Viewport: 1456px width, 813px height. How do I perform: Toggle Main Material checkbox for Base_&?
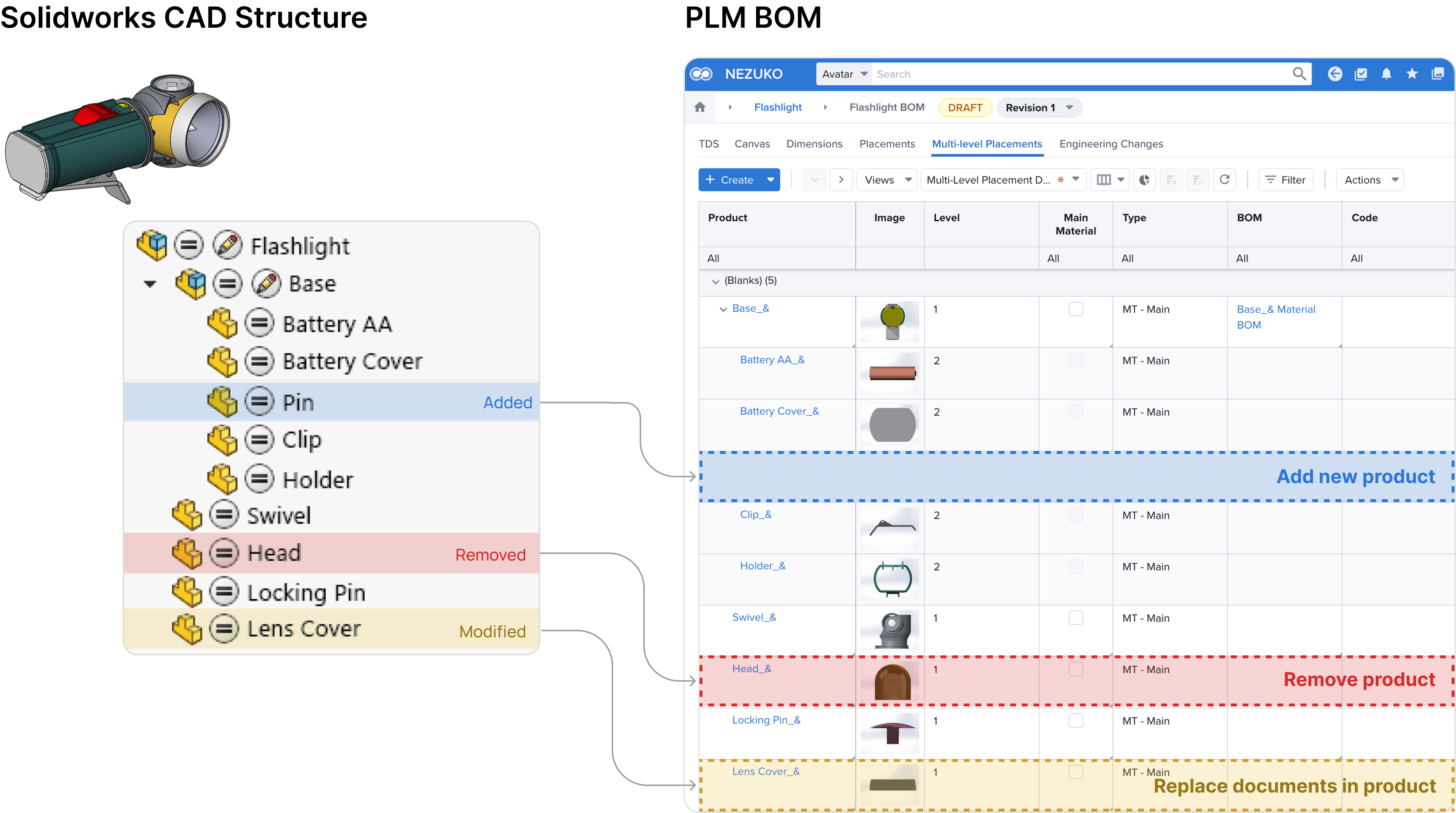point(1076,309)
